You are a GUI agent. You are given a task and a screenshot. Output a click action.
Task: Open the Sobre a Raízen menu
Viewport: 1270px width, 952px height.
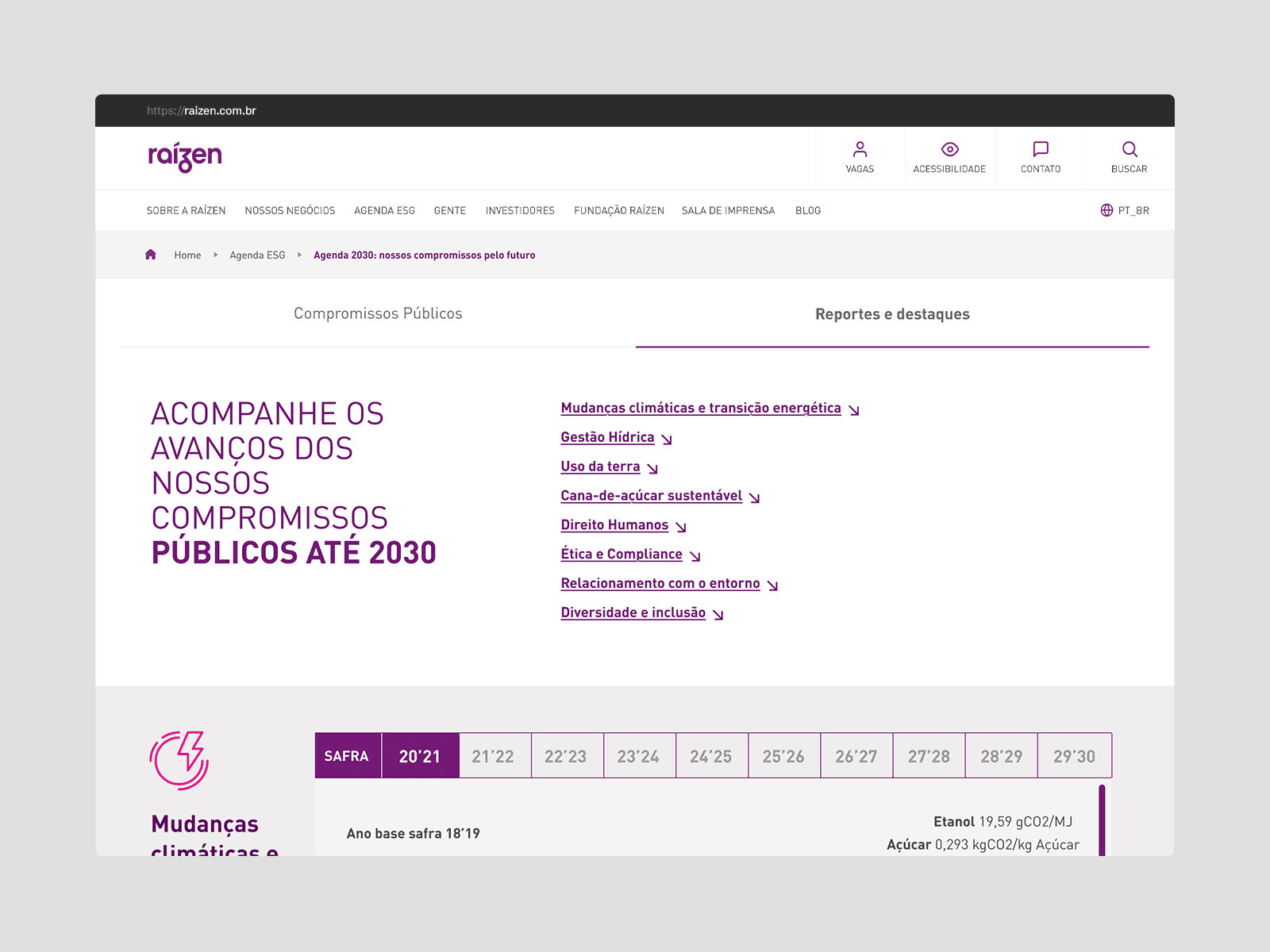[x=186, y=210]
